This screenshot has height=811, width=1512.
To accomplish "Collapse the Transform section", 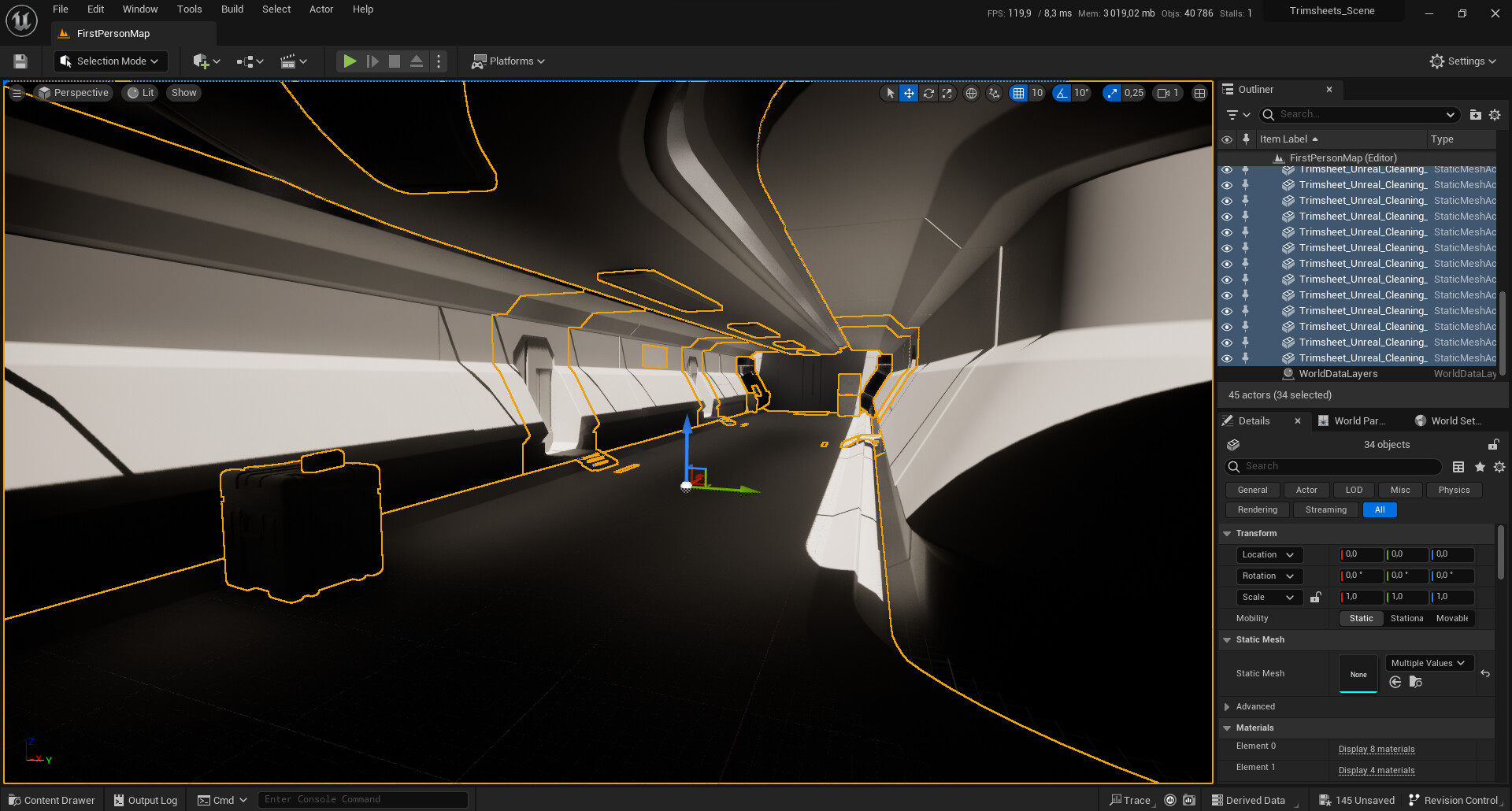I will [x=1227, y=534].
